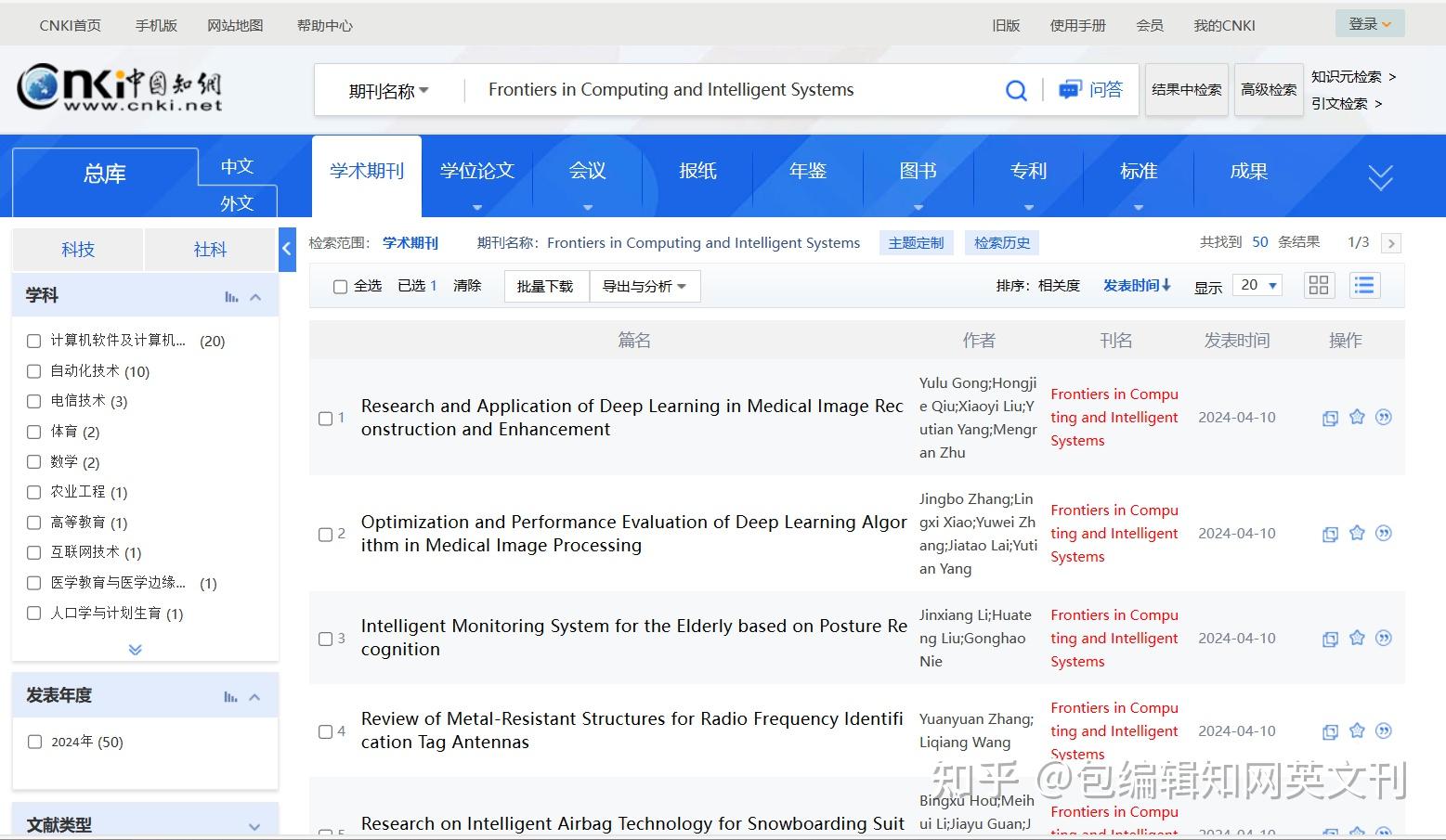
Task: Open the results-per-page 20 dropdown
Action: pos(1256,285)
